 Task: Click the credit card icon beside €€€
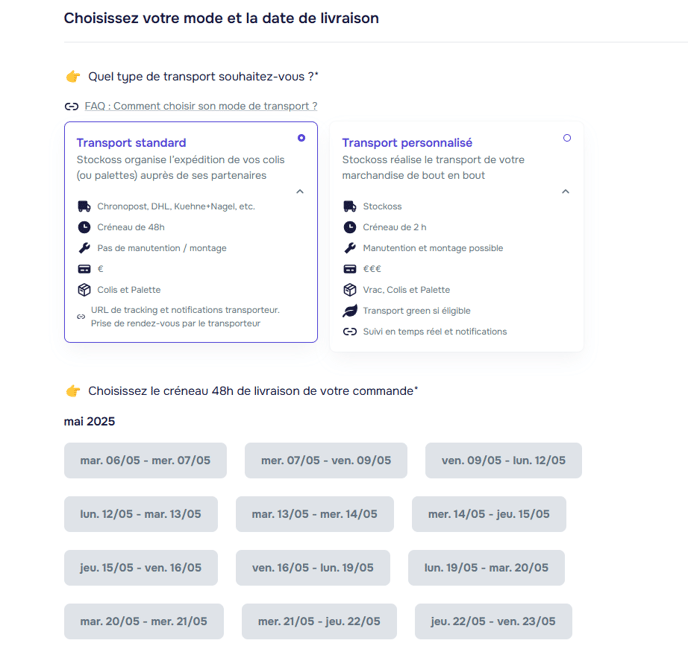[x=349, y=269]
